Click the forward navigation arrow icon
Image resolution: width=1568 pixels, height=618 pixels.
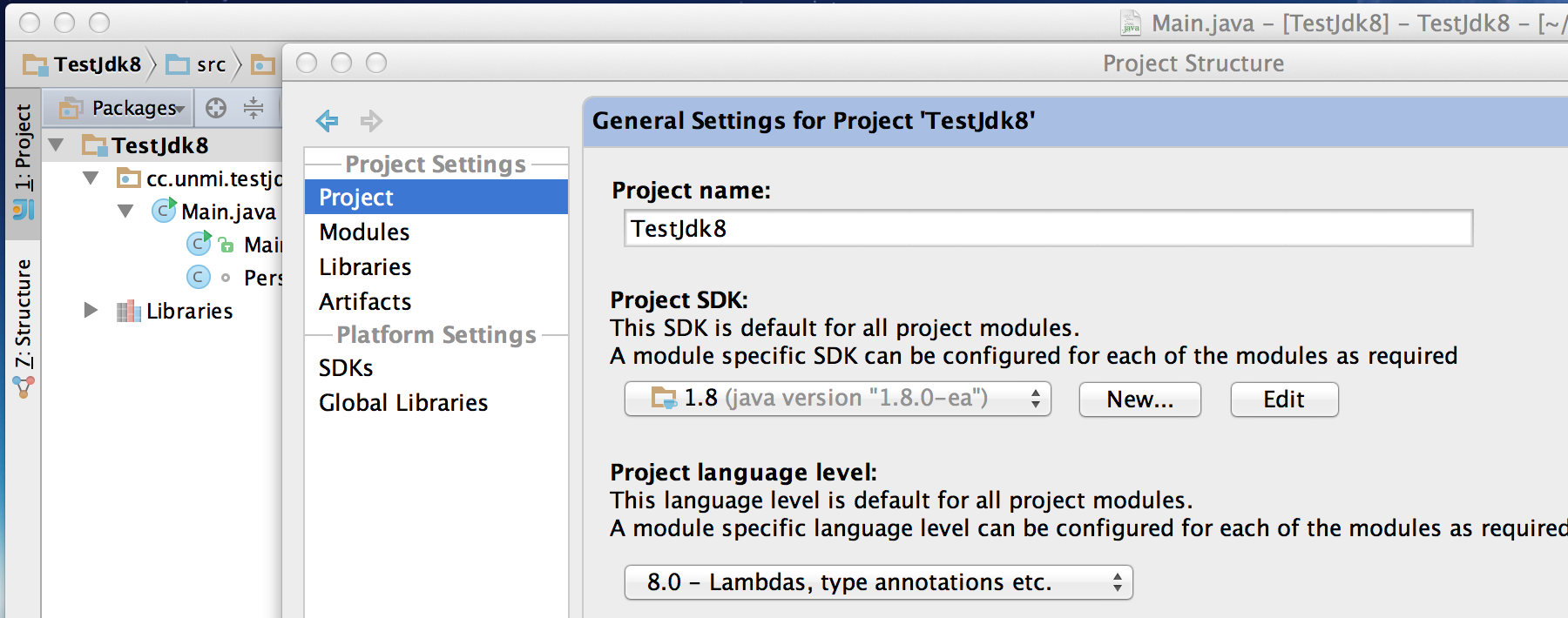point(371,121)
